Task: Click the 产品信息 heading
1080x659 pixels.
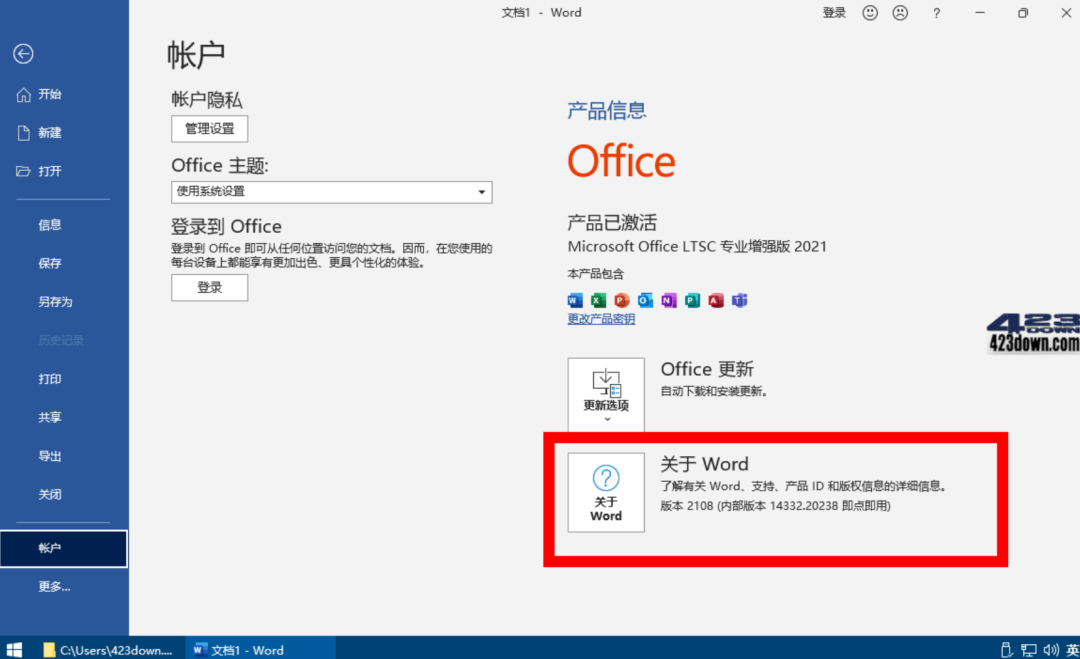Action: point(607,110)
